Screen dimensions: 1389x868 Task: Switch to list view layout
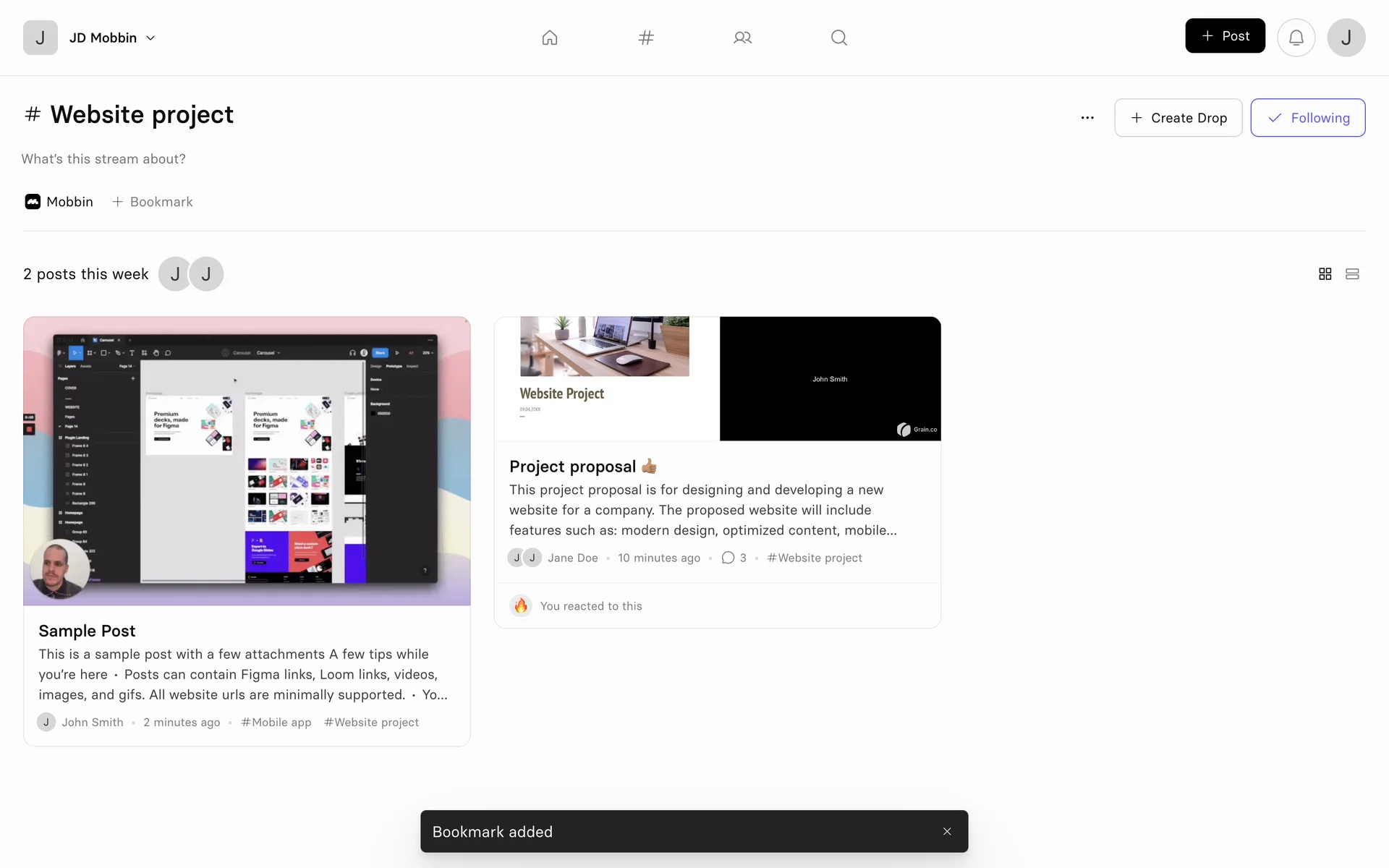(x=1352, y=274)
